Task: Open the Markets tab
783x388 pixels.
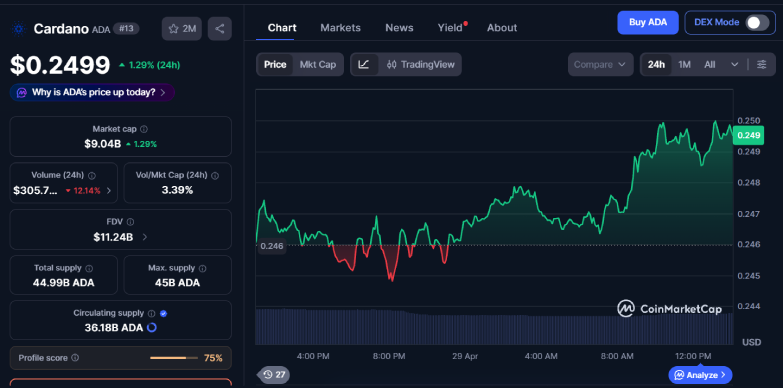Action: point(341,27)
